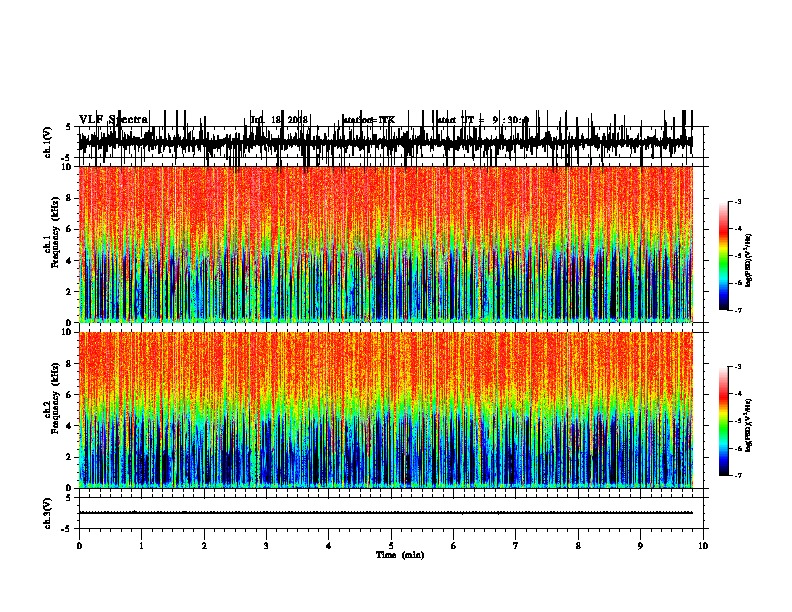Click the ch.1 spectrogram plot
Image resolution: width=792 pixels, height=612 pixels.
point(386,244)
